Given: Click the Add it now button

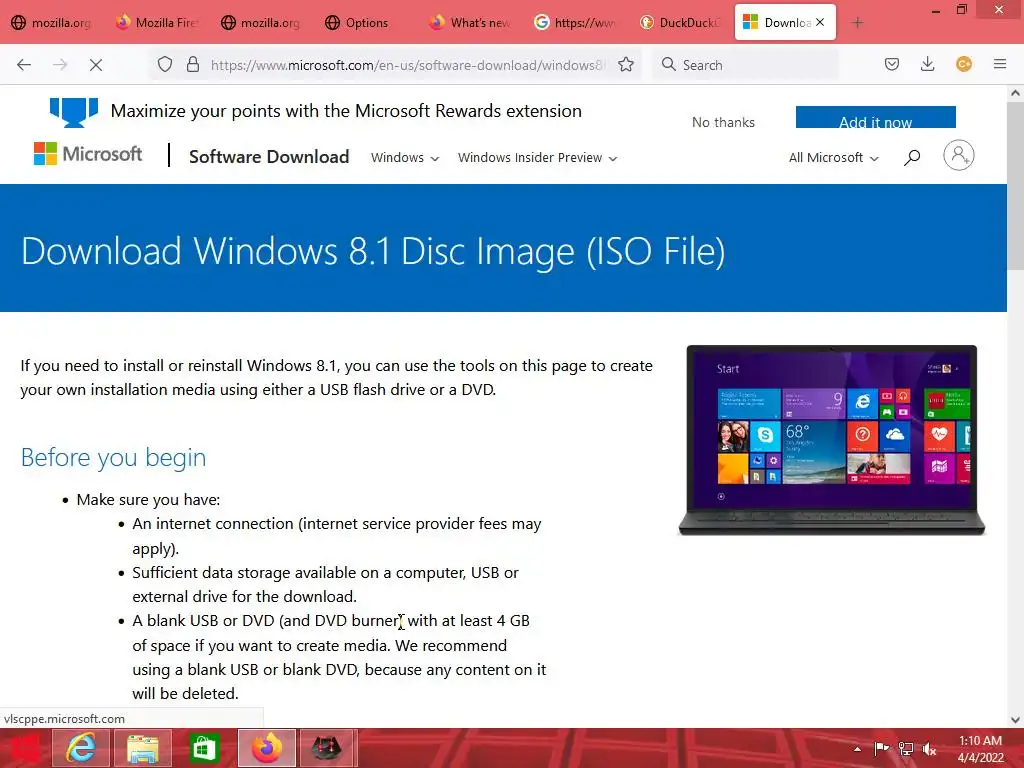Looking at the screenshot, I should point(875,118).
